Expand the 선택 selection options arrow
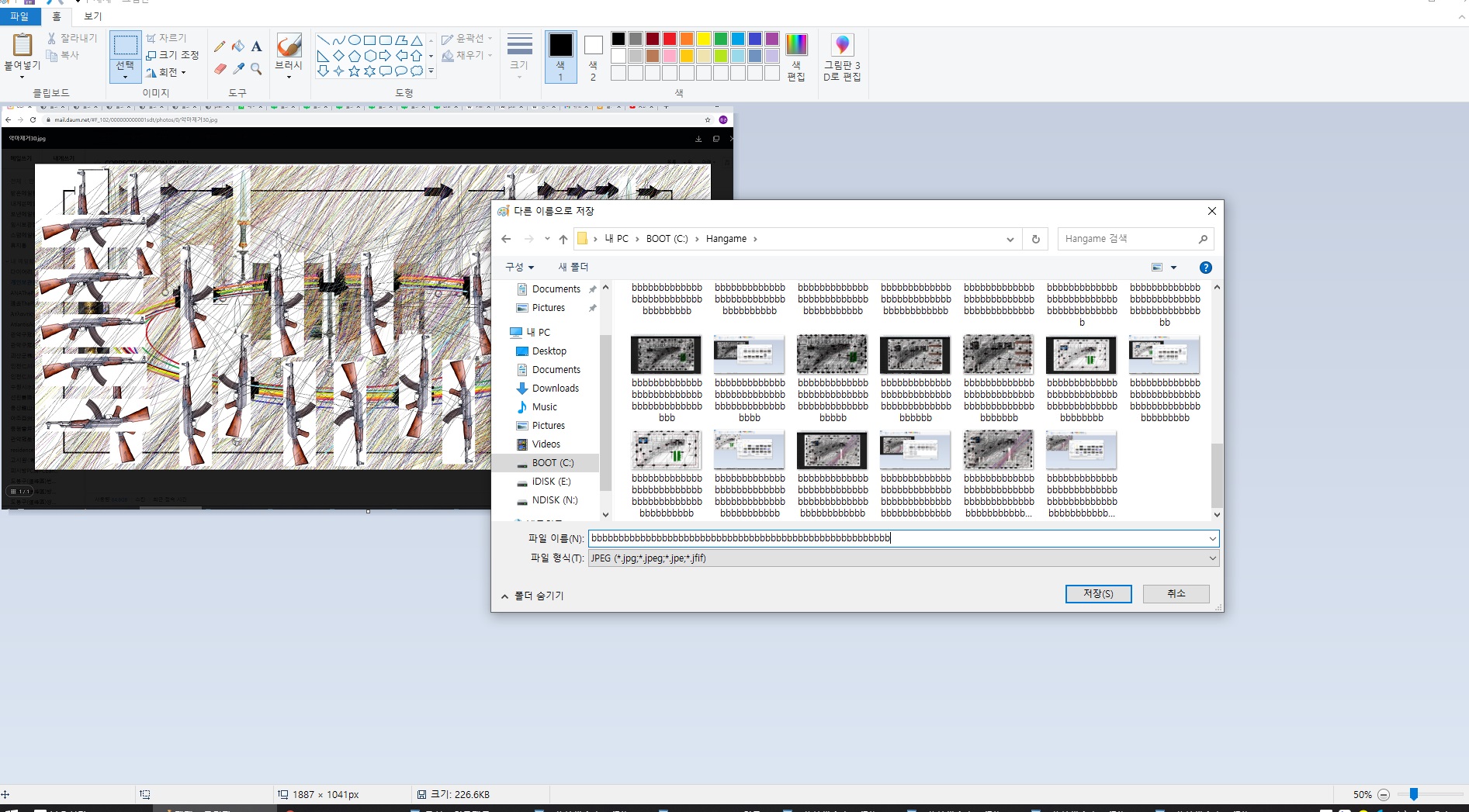 pyautogui.click(x=125, y=77)
